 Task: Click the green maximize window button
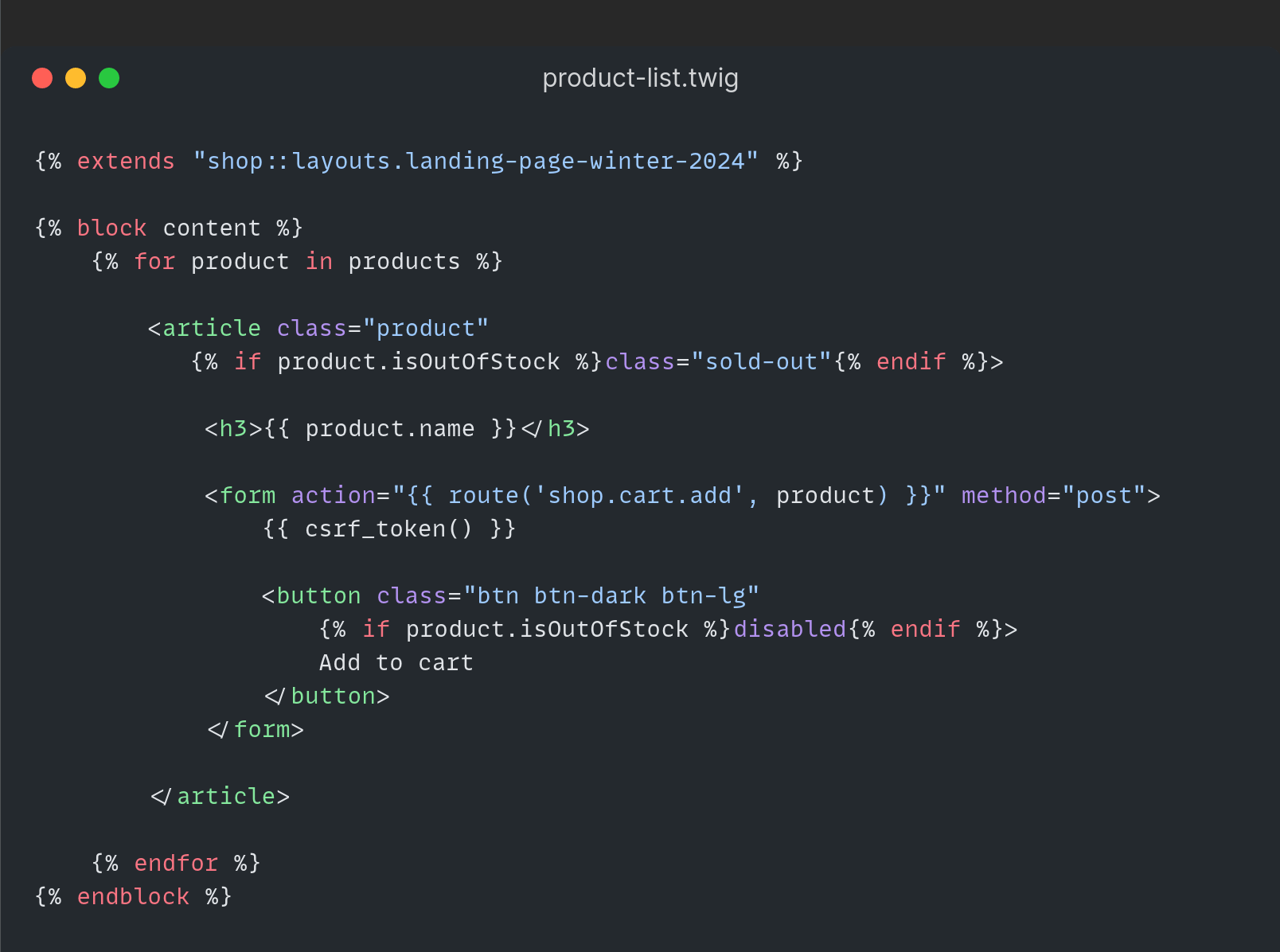(109, 78)
